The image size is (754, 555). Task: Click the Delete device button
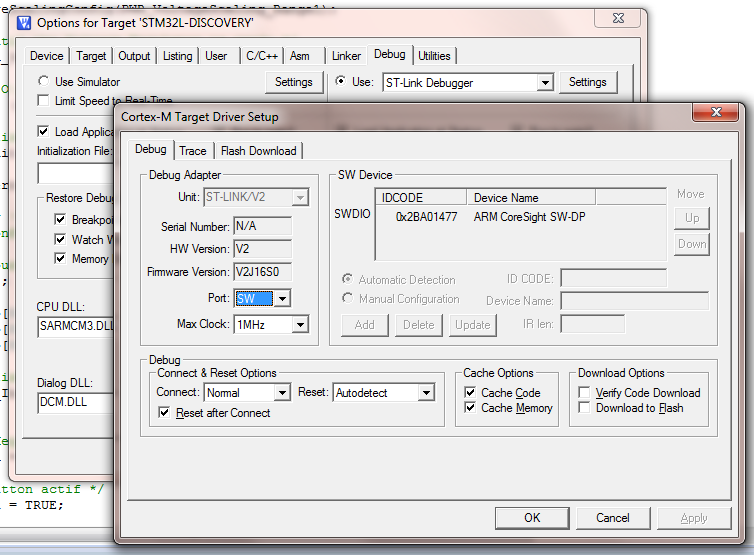pos(418,325)
